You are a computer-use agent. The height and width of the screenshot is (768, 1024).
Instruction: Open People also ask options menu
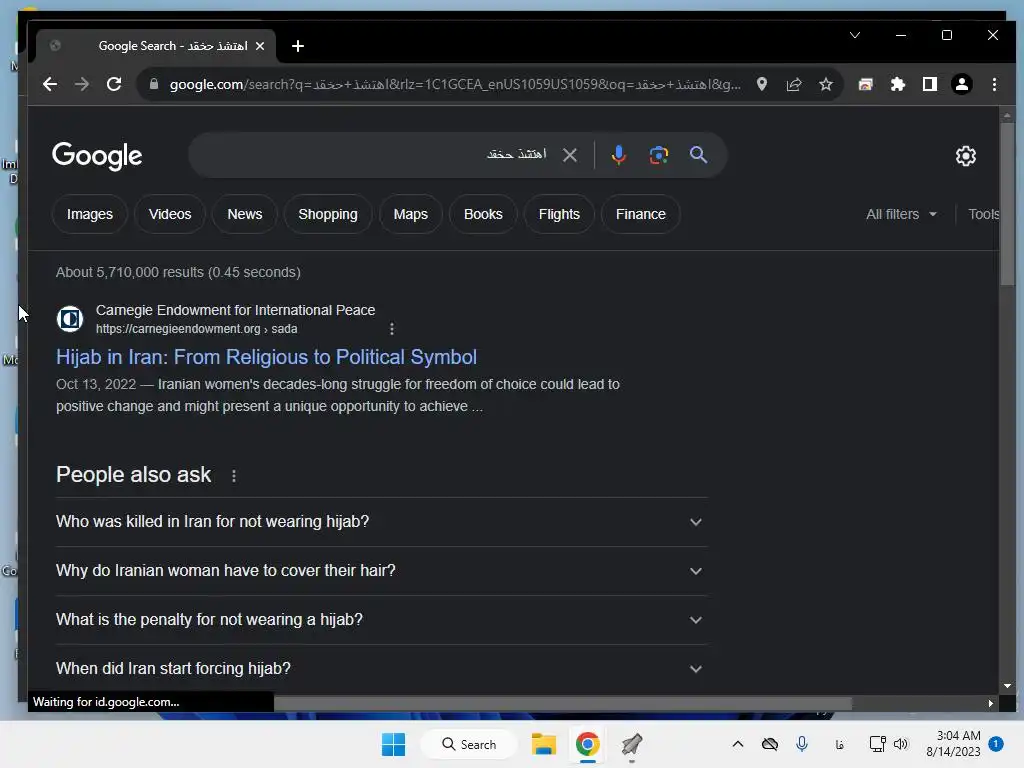[234, 476]
